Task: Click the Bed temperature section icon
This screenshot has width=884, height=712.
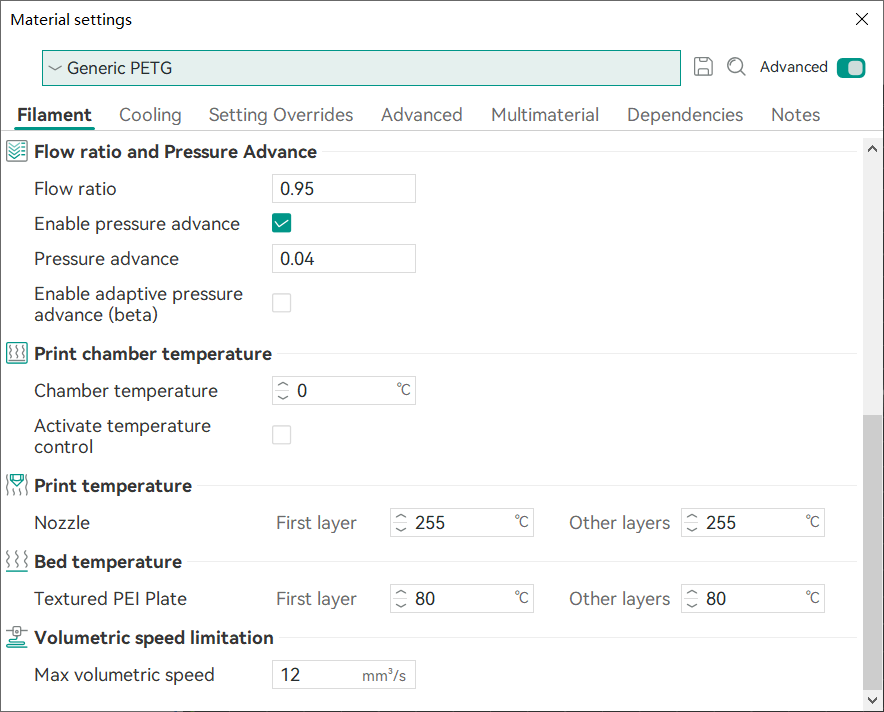Action: (17, 561)
